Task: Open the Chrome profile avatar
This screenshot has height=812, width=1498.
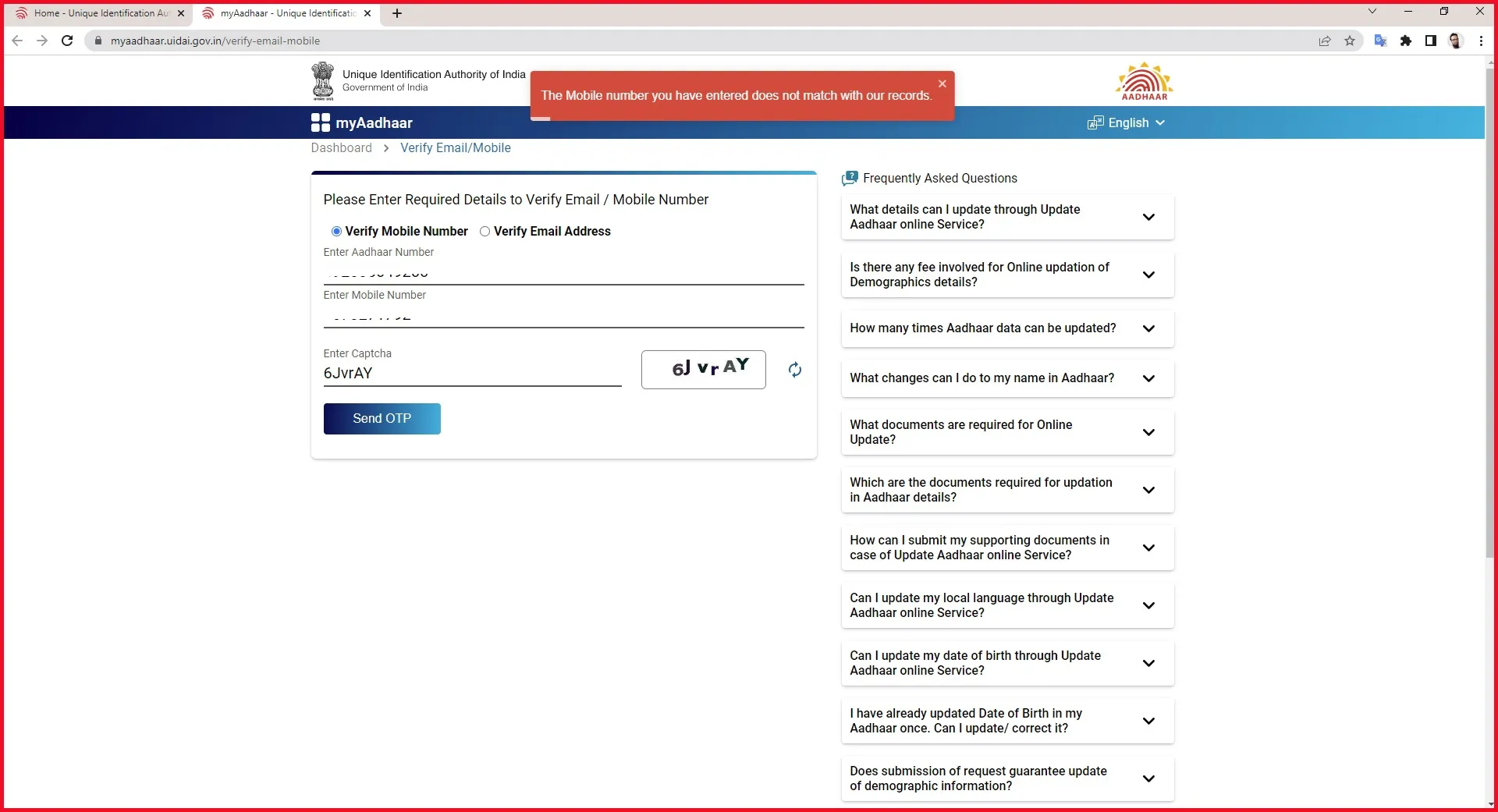Action: [x=1456, y=41]
